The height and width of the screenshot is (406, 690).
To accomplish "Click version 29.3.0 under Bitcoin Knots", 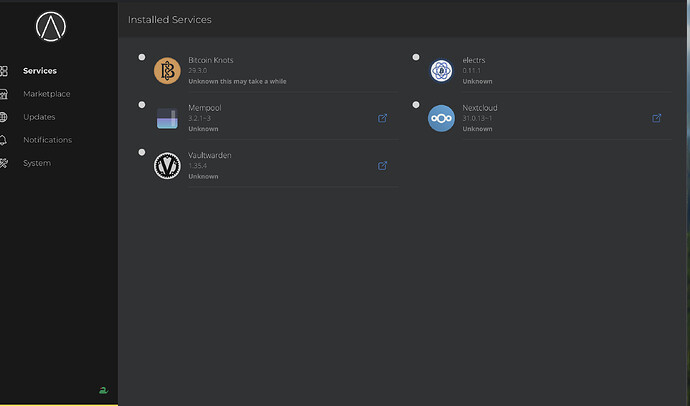I will [x=198, y=70].
